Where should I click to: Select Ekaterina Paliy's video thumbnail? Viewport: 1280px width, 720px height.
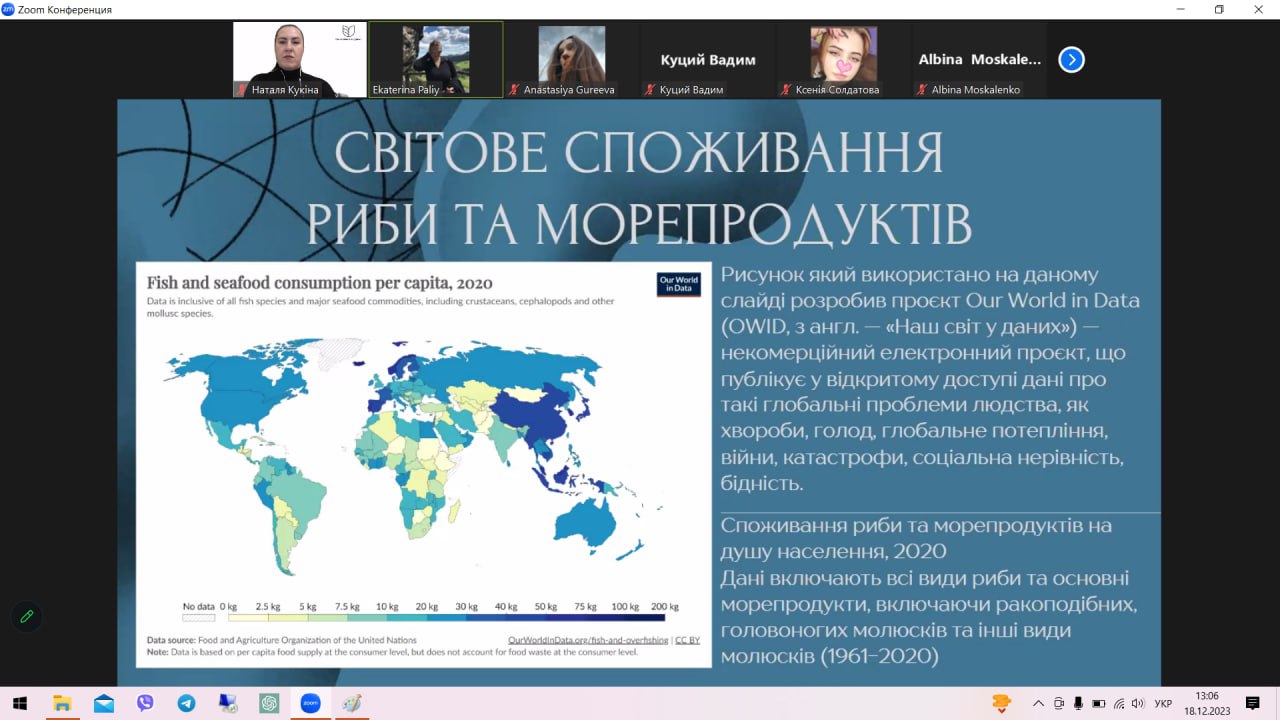coord(435,58)
